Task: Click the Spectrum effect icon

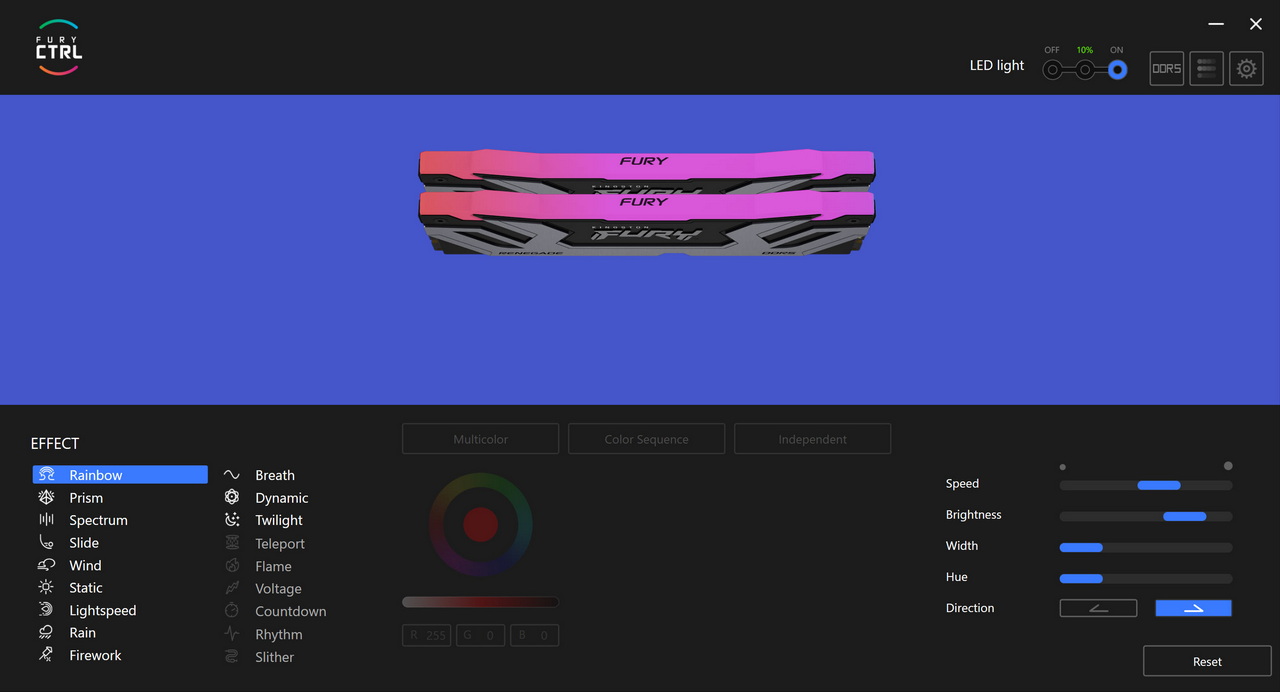Action: click(x=46, y=520)
